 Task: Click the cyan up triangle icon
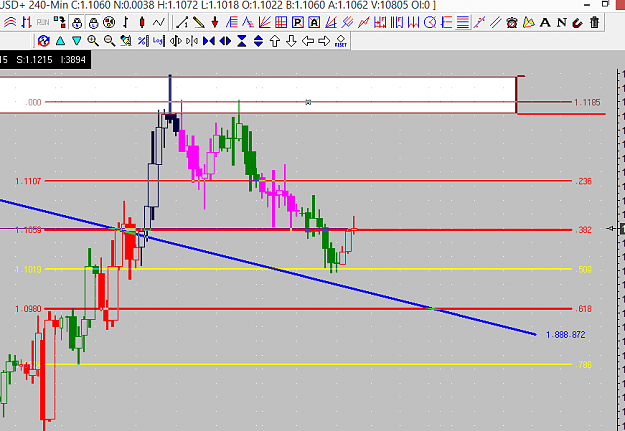click(x=60, y=41)
